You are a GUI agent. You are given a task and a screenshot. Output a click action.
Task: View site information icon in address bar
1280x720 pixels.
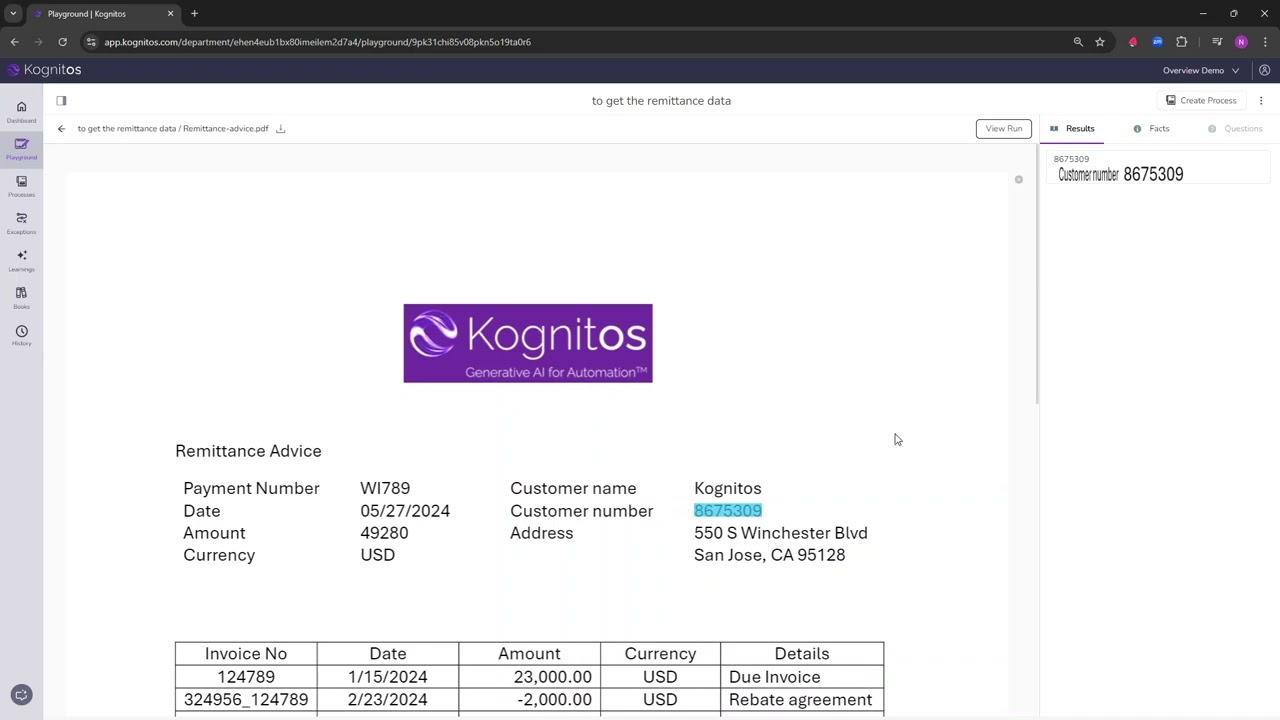(x=91, y=42)
